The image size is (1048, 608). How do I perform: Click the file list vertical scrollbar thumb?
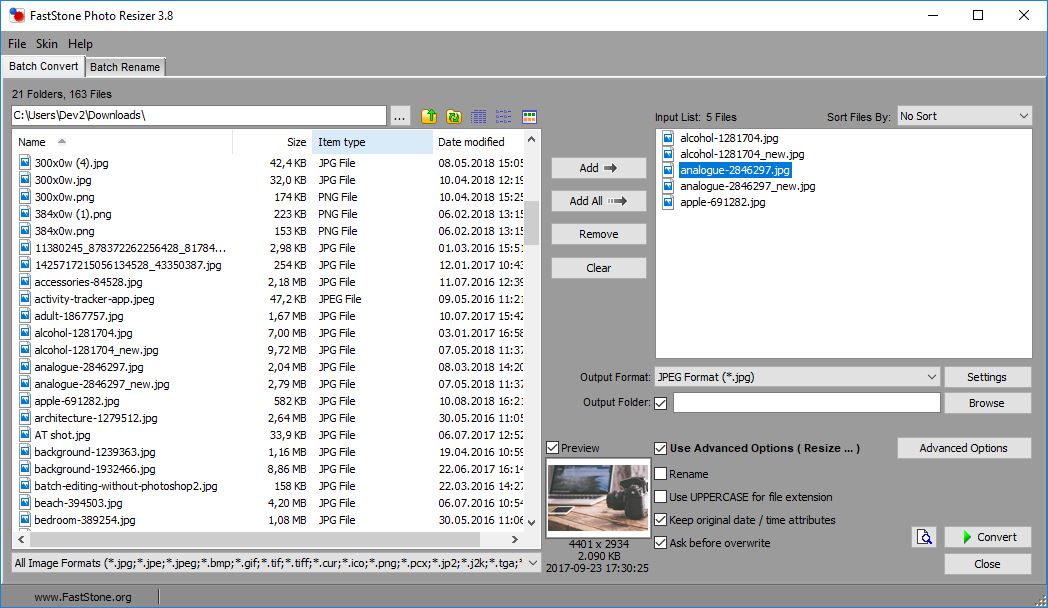pyautogui.click(x=531, y=223)
